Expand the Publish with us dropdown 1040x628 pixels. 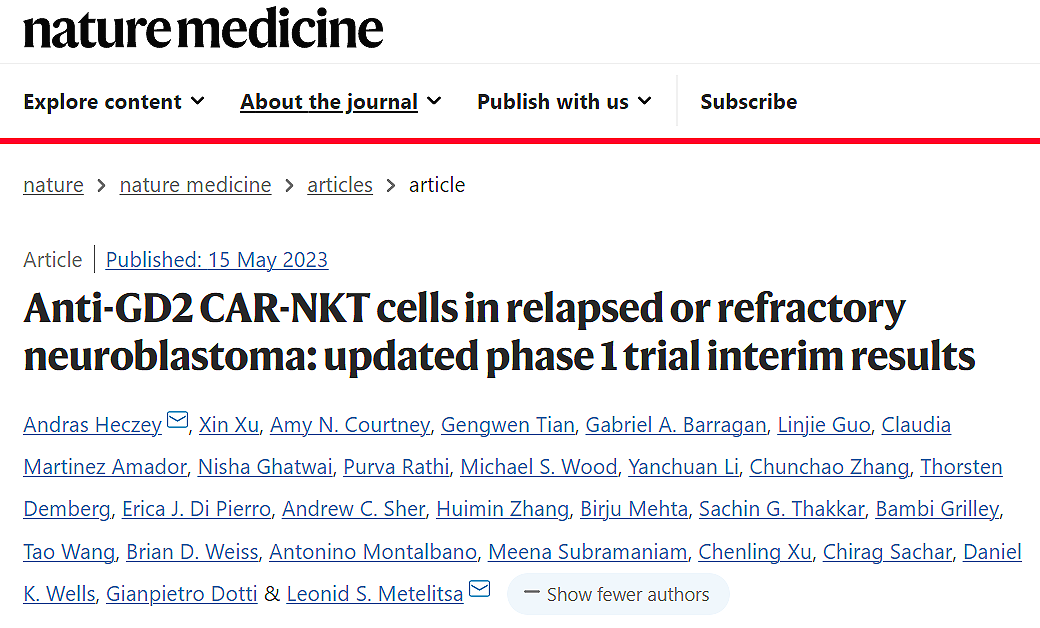(x=564, y=101)
